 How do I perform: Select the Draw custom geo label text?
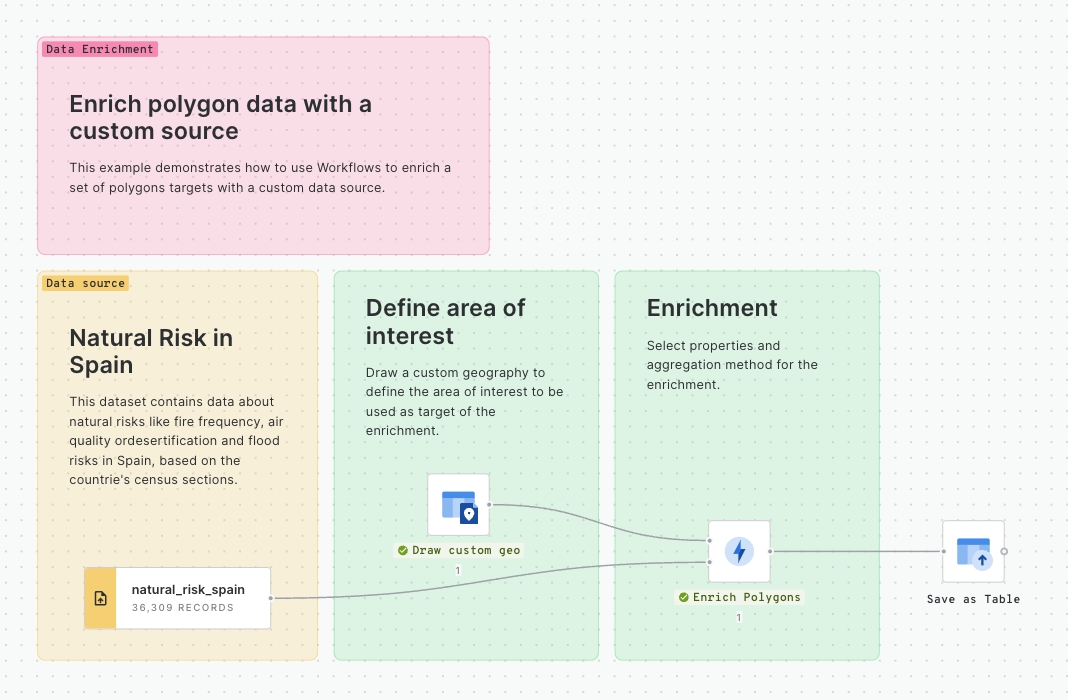coord(466,550)
